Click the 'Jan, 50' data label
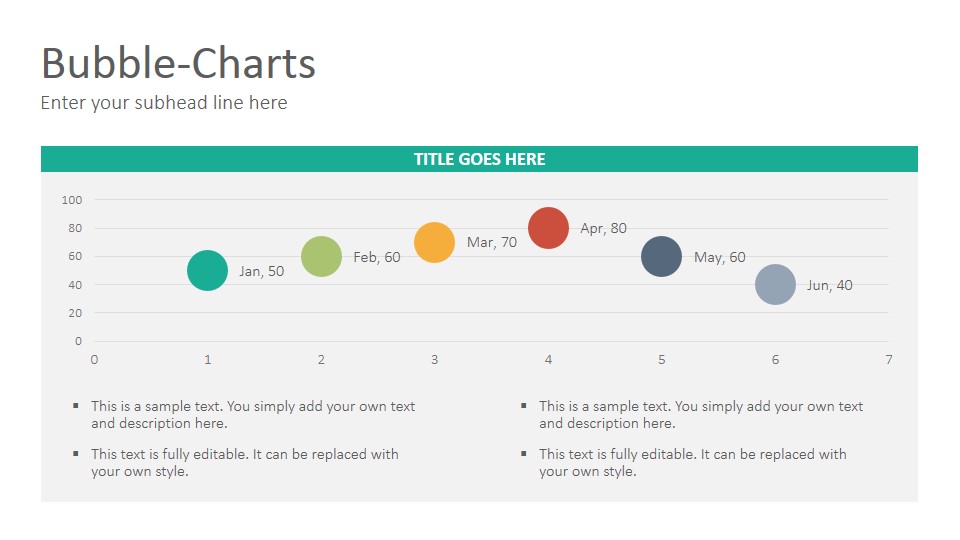 click(261, 271)
